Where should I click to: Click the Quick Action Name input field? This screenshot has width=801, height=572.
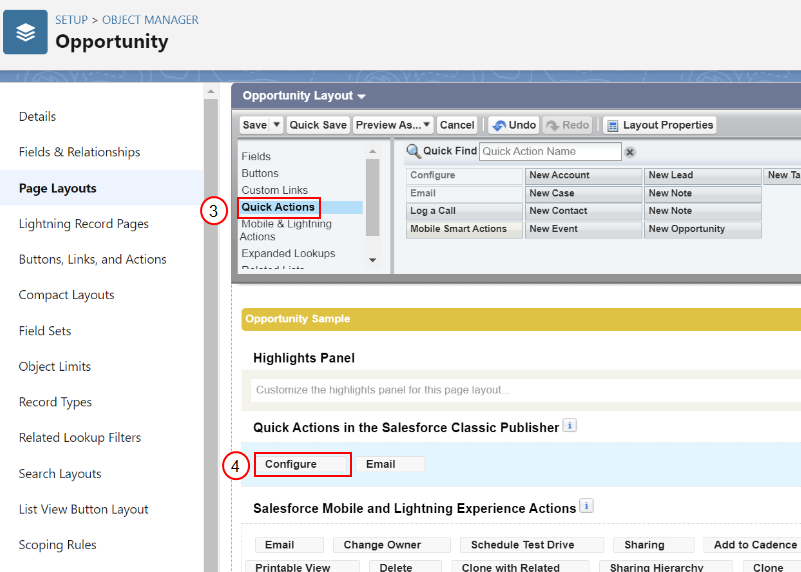click(550, 152)
